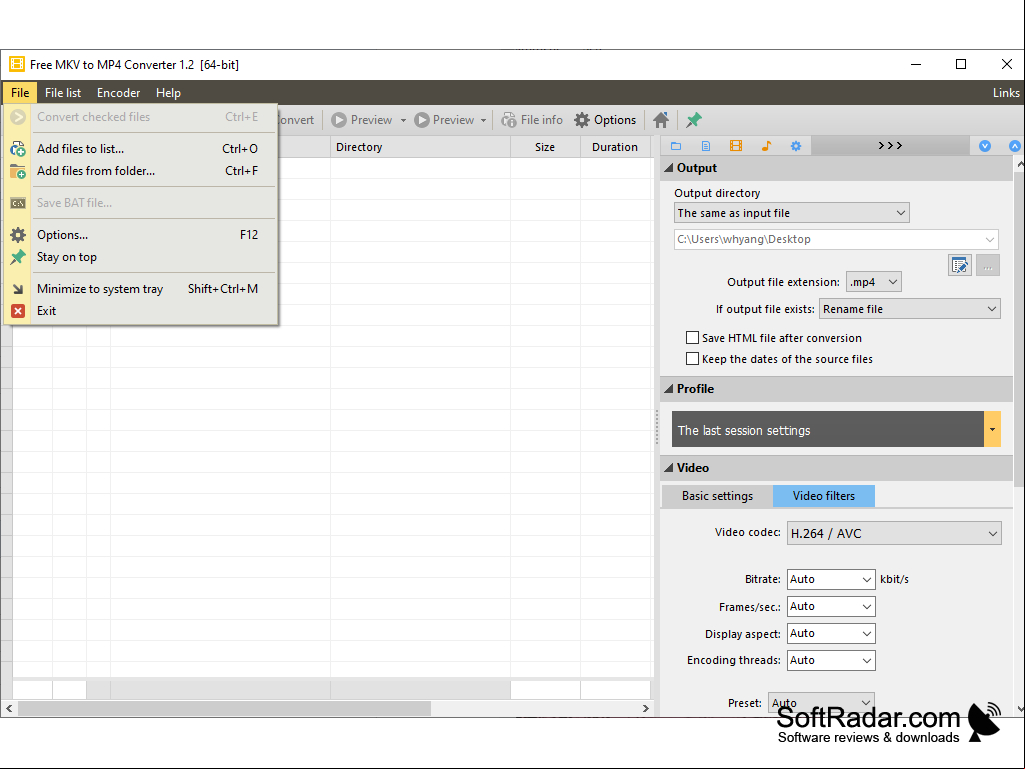Click the green pin toolbar icon

click(694, 120)
